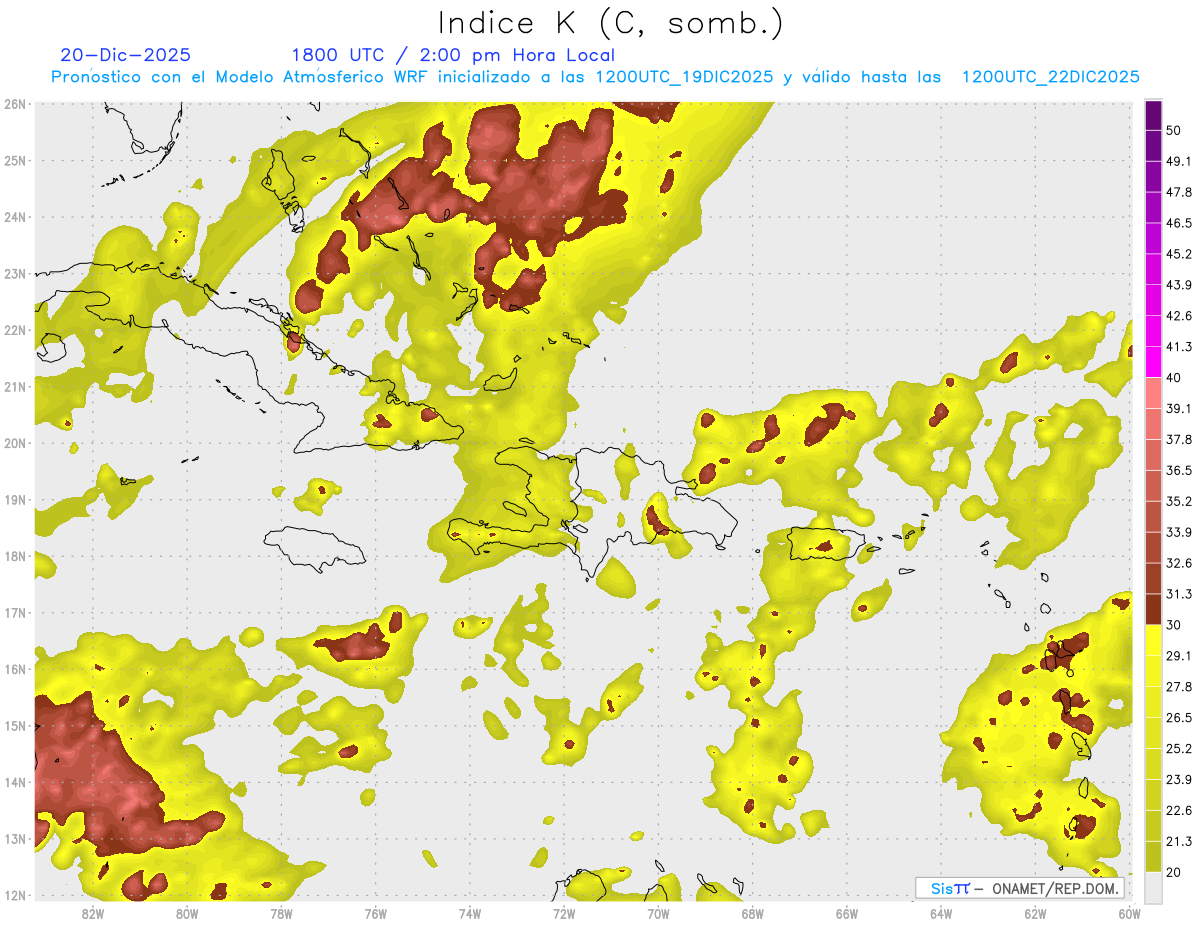Screen dimensions: 1200x927
Task: Click the colorbar value 27.8
Action: tap(1178, 687)
